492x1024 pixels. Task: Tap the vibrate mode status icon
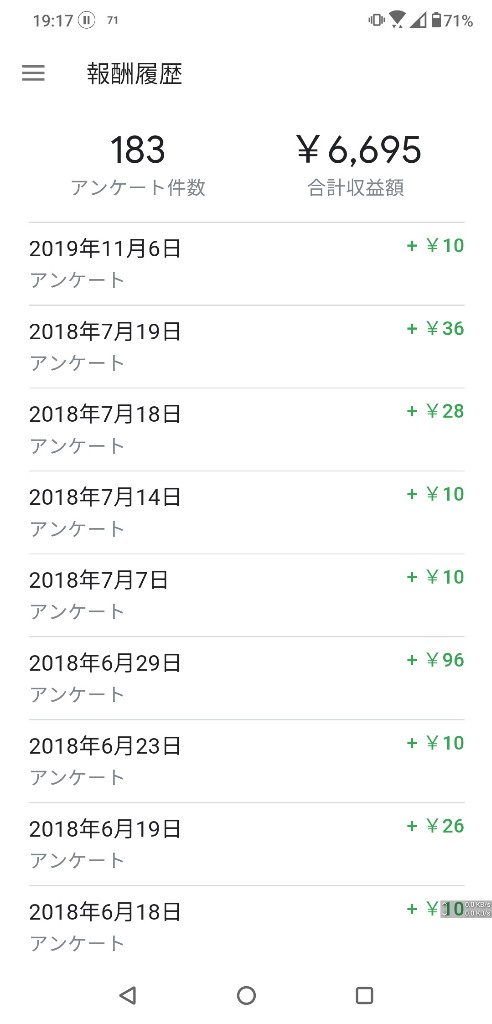[x=376, y=20]
